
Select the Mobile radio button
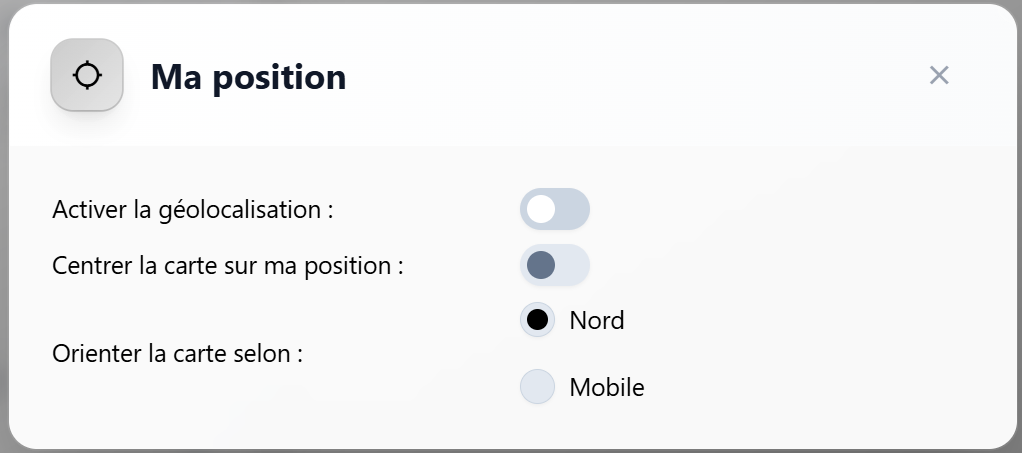click(537, 387)
